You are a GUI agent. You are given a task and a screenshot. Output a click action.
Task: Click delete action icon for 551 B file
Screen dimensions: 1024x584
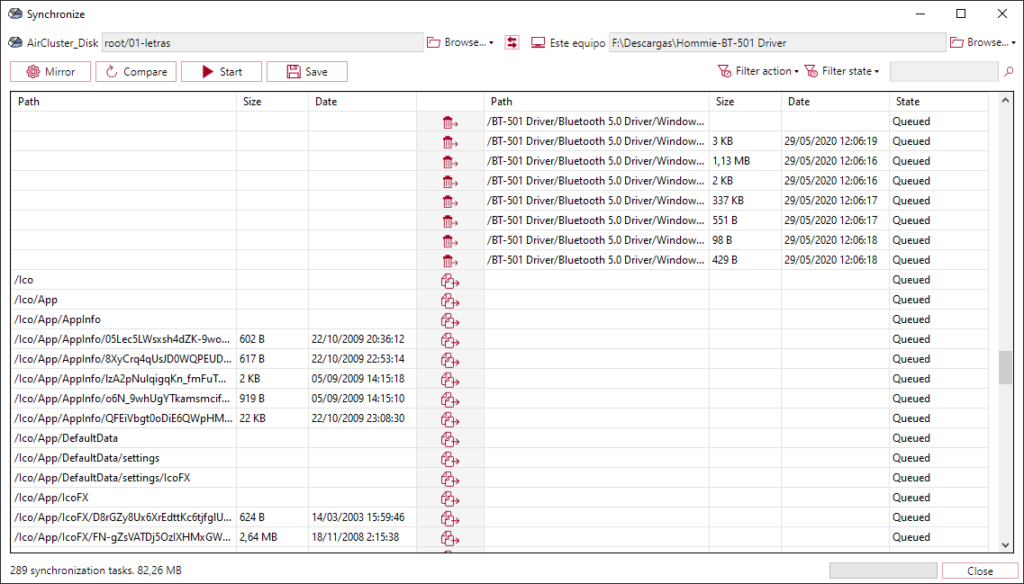click(449, 221)
